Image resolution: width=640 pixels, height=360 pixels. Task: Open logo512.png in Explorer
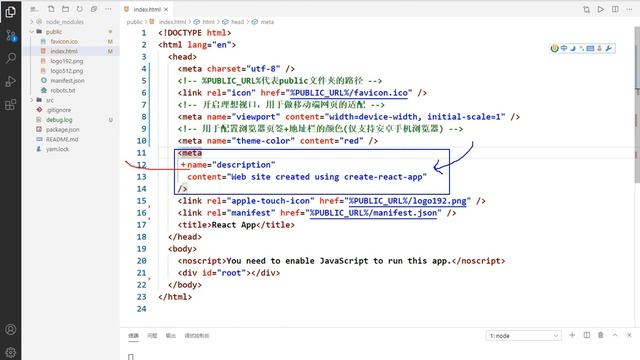click(67, 71)
